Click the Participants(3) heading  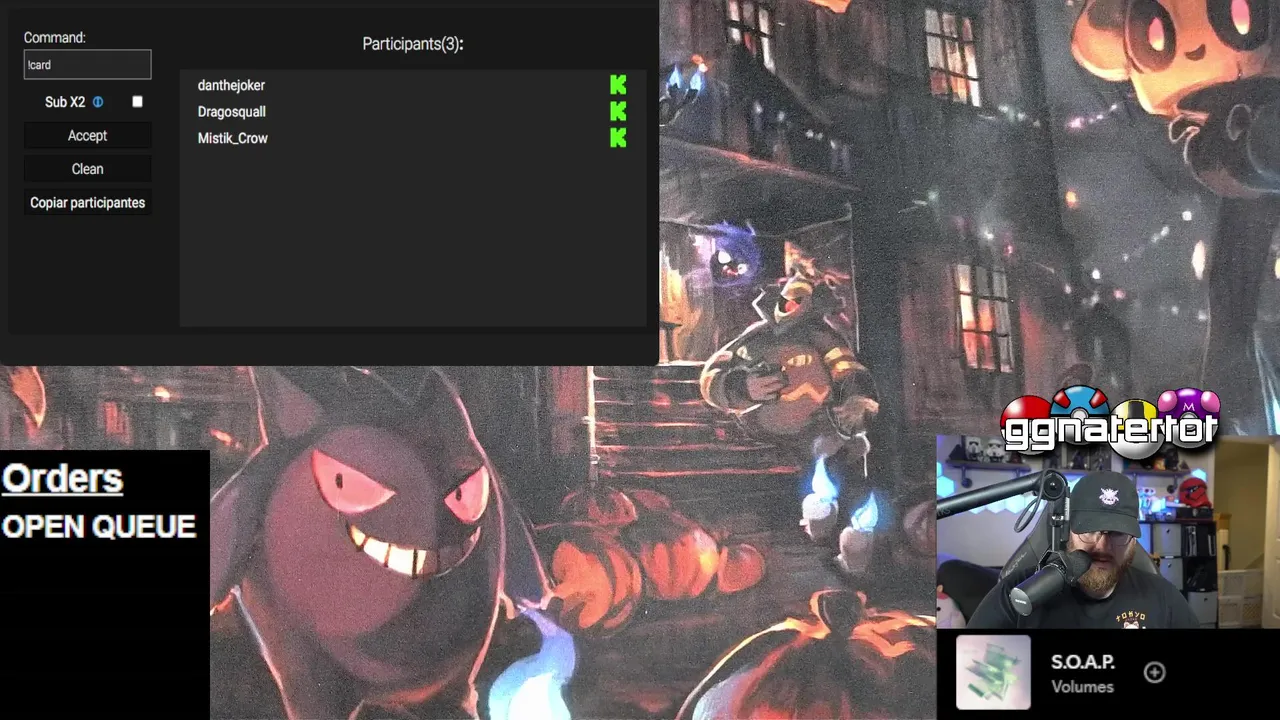[x=413, y=44]
